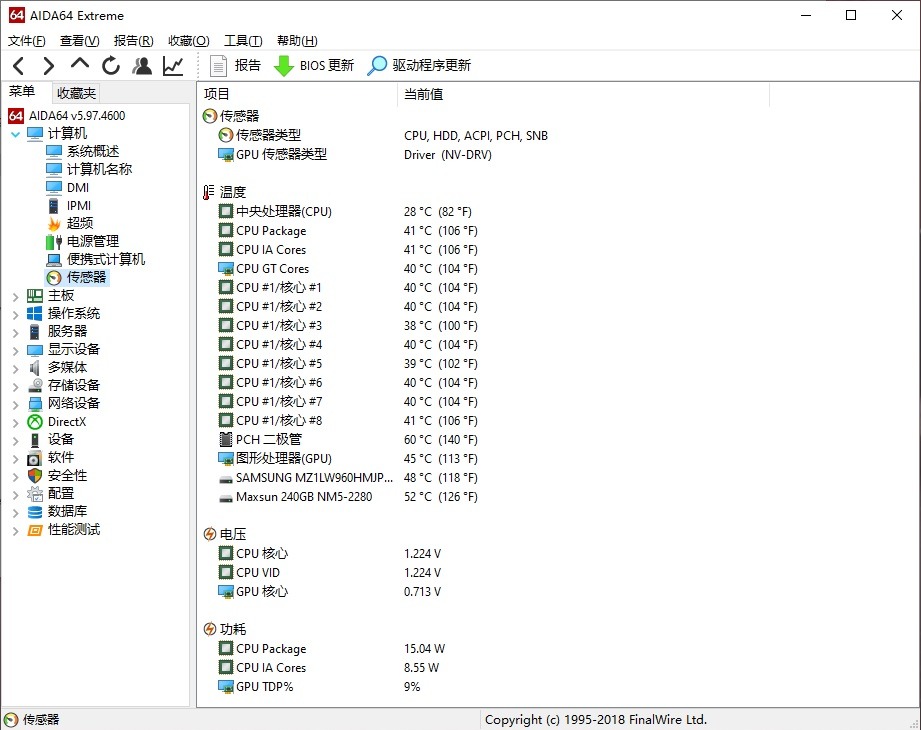This screenshot has height=730, width=921.
Task: Click the 主板 motherboard icon
Action: 35,296
